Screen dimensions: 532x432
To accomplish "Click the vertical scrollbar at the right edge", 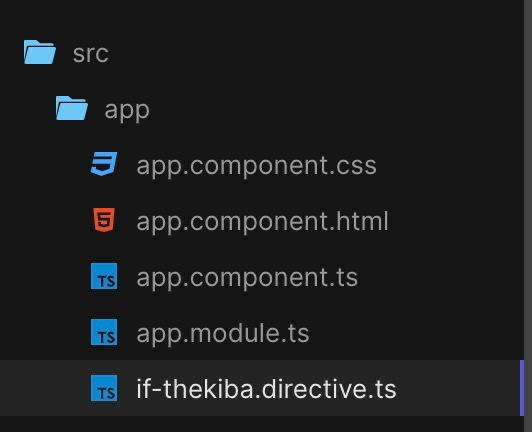I will [x=528, y=216].
